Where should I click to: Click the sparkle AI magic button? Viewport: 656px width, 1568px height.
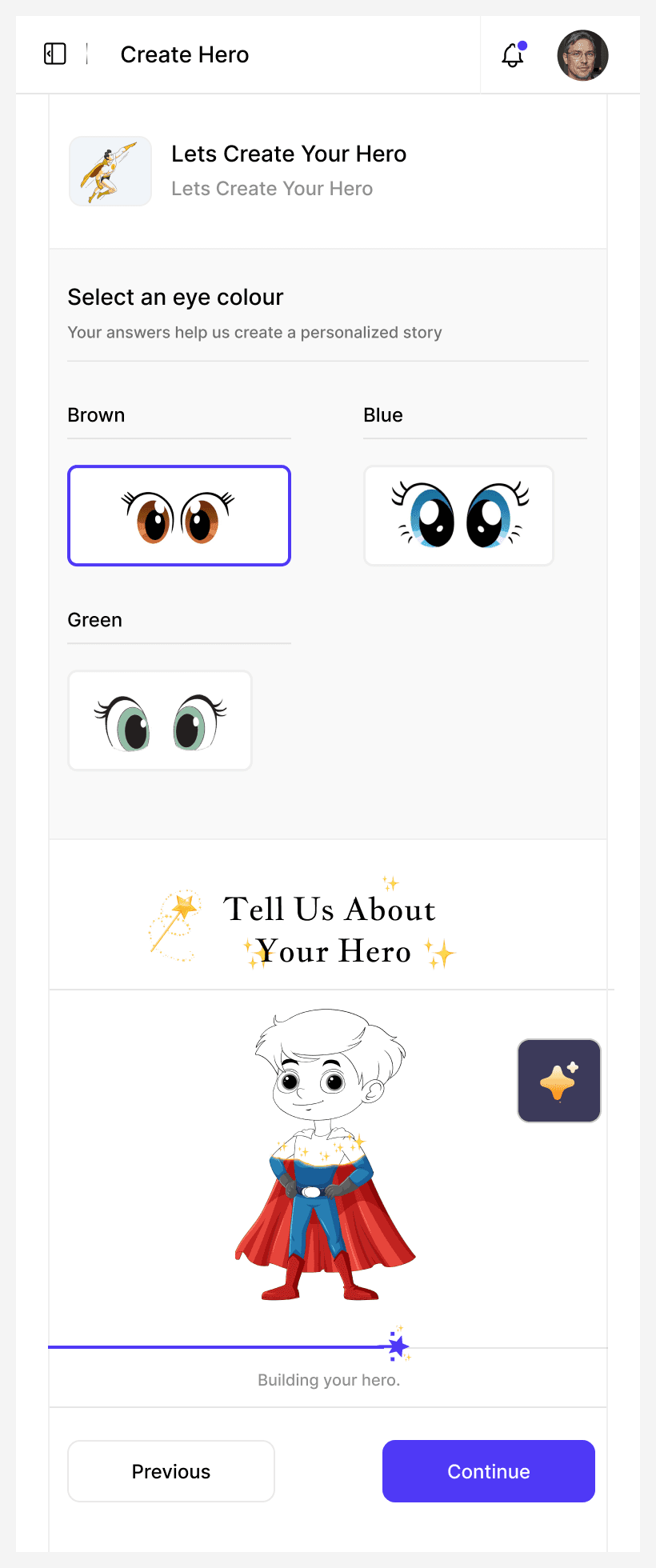pyautogui.click(x=559, y=1081)
